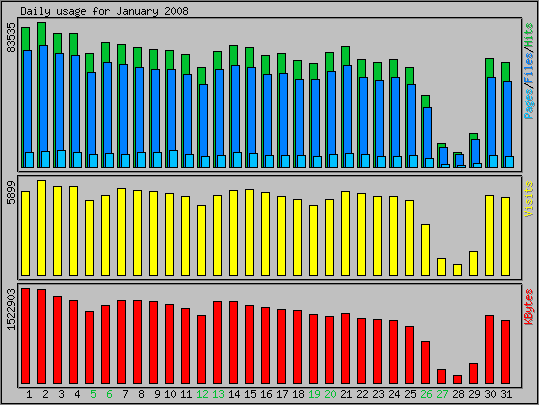Click day label 1 on the x-axis

coord(29,394)
